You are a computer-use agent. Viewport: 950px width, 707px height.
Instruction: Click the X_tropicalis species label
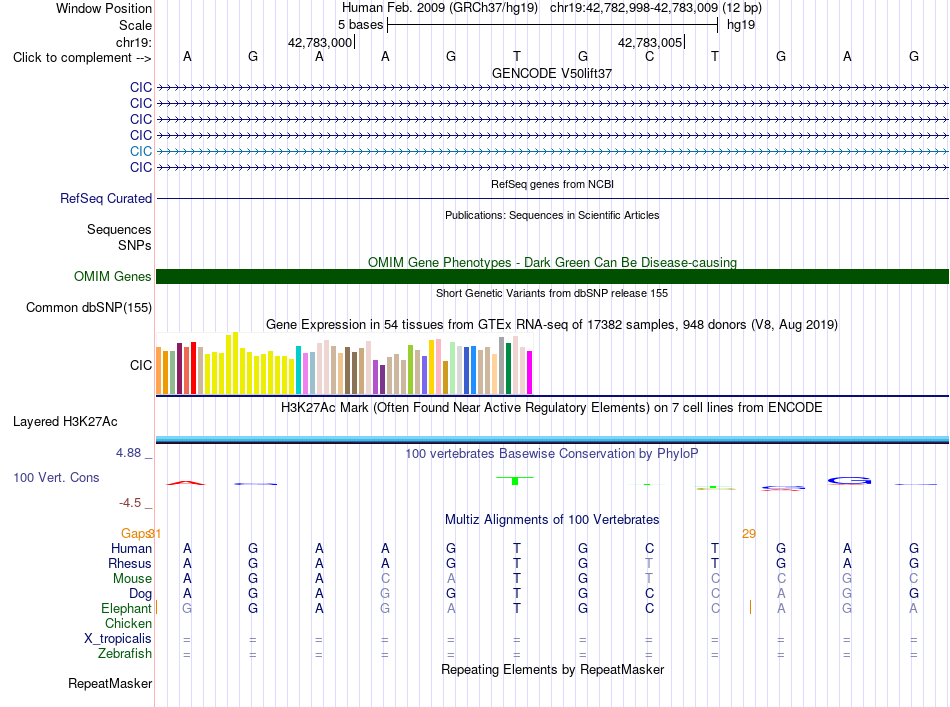[x=118, y=639]
